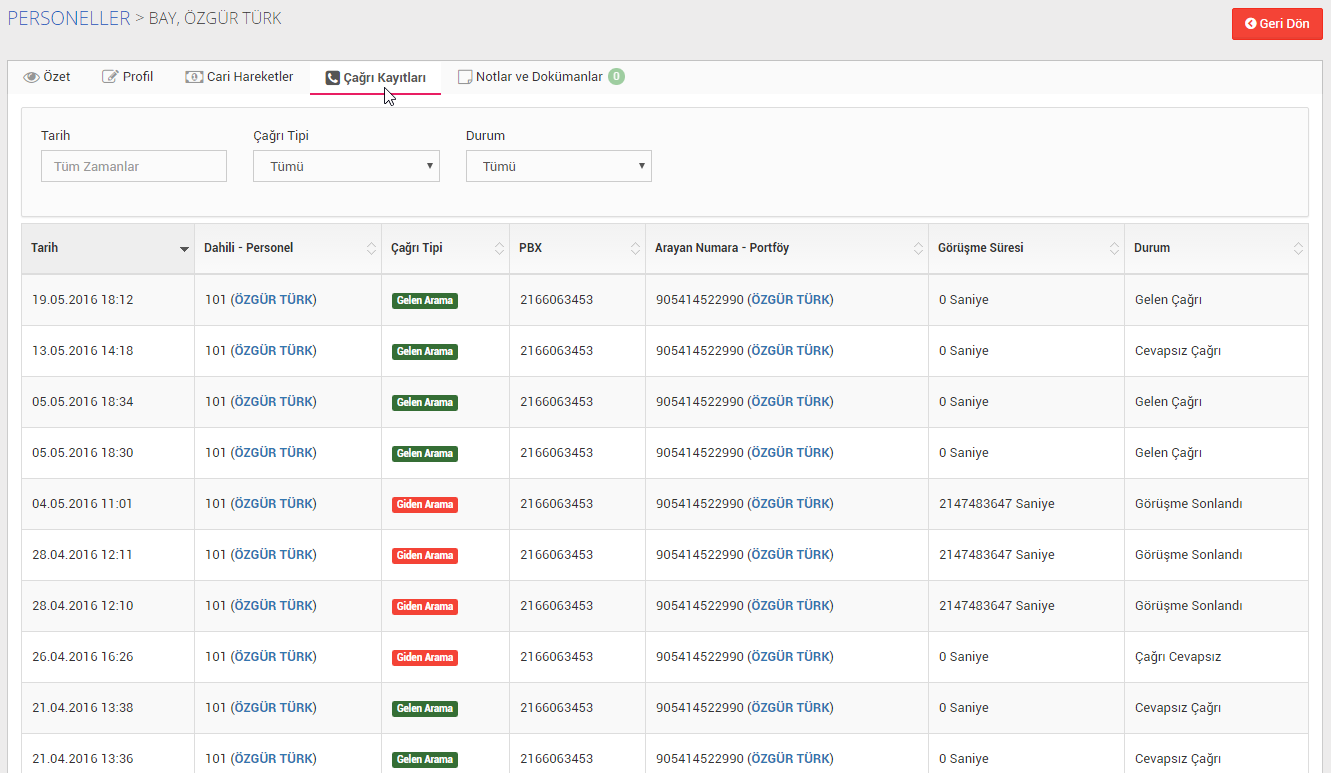The image size is (1331, 773).
Task: Click Gelen Arama badge in 05.05.2016 18:30 row
Action: [425, 453]
